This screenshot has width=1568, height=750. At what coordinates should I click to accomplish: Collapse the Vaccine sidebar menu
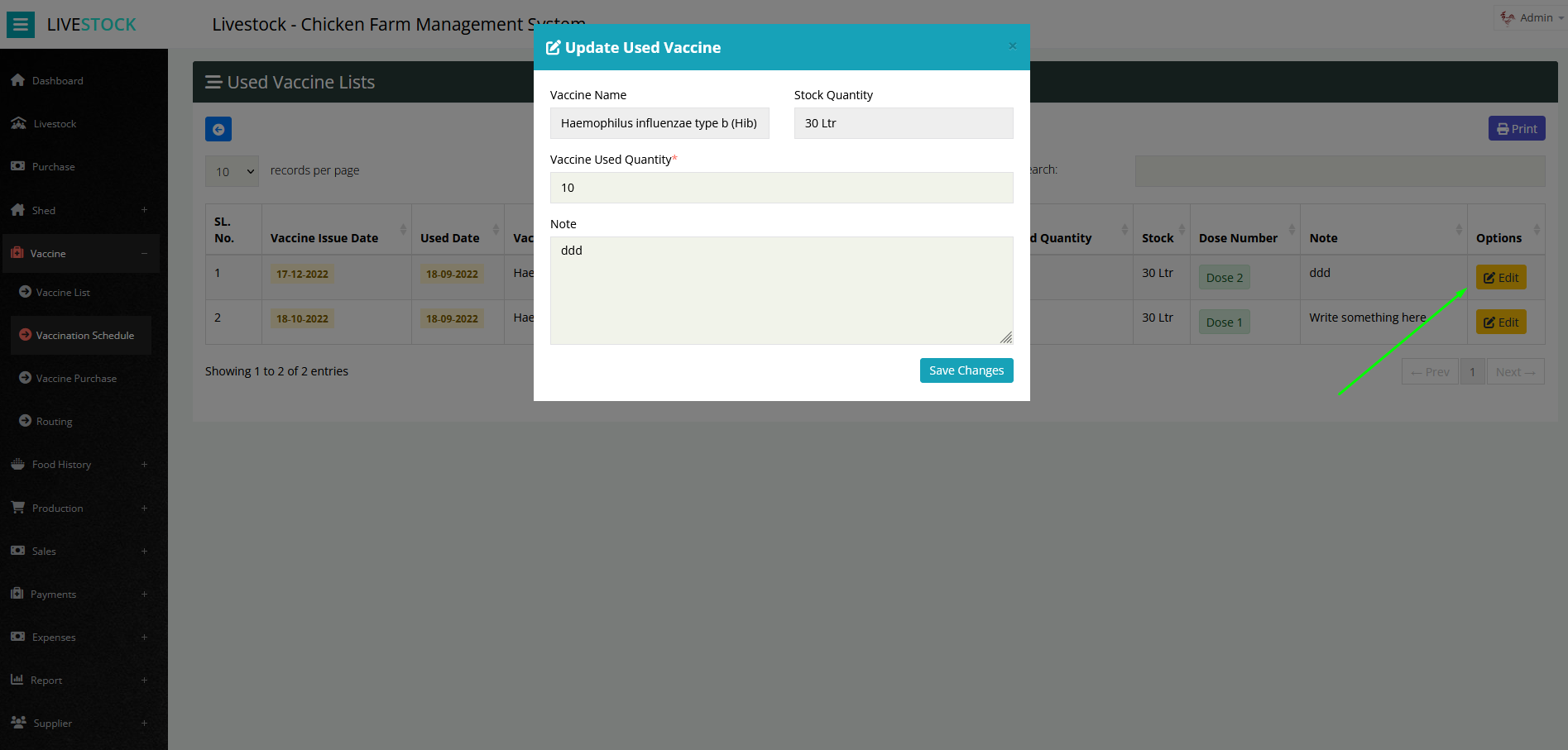coord(144,253)
